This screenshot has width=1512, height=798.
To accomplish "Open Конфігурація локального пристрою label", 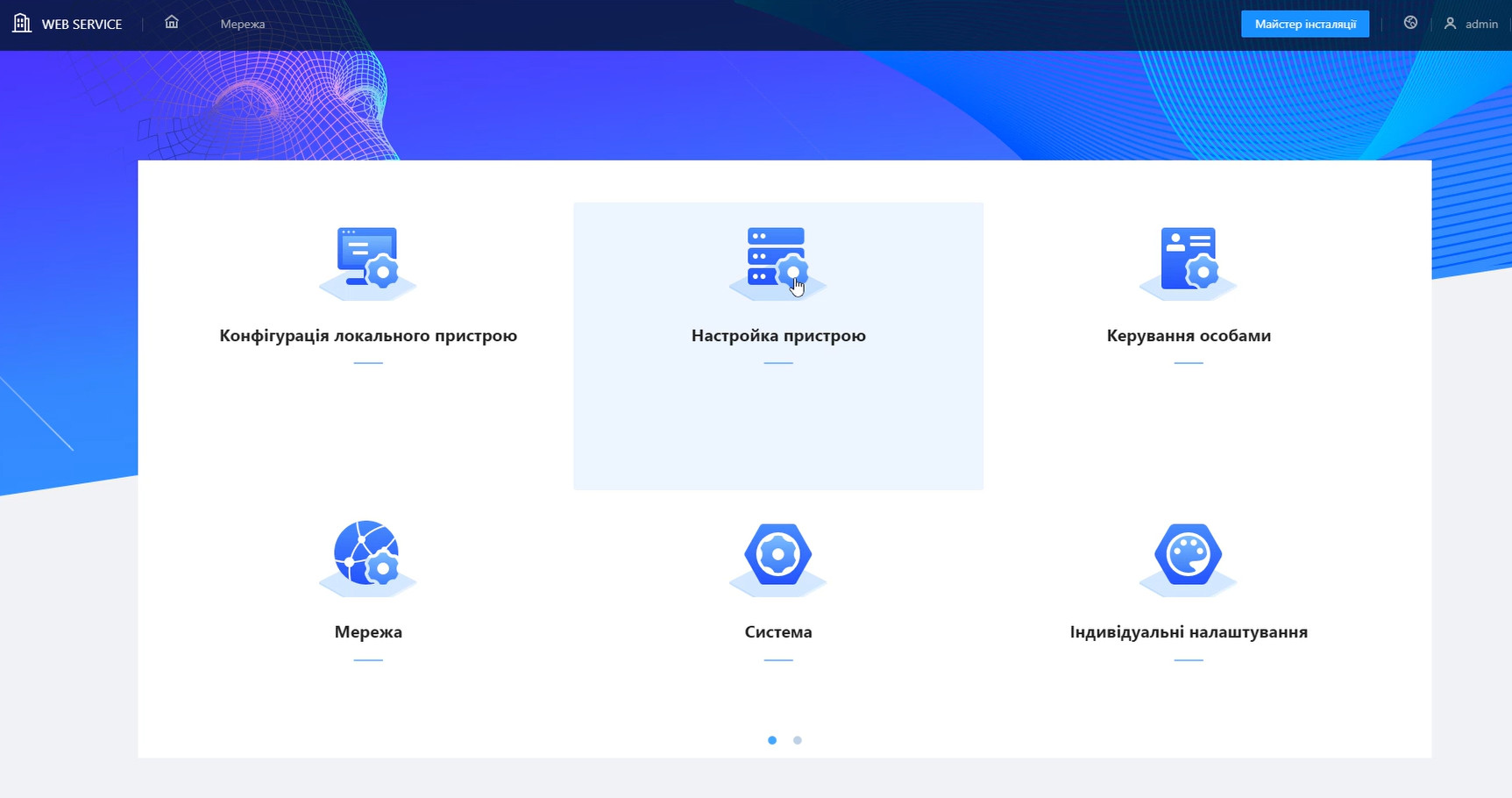I will [x=368, y=336].
